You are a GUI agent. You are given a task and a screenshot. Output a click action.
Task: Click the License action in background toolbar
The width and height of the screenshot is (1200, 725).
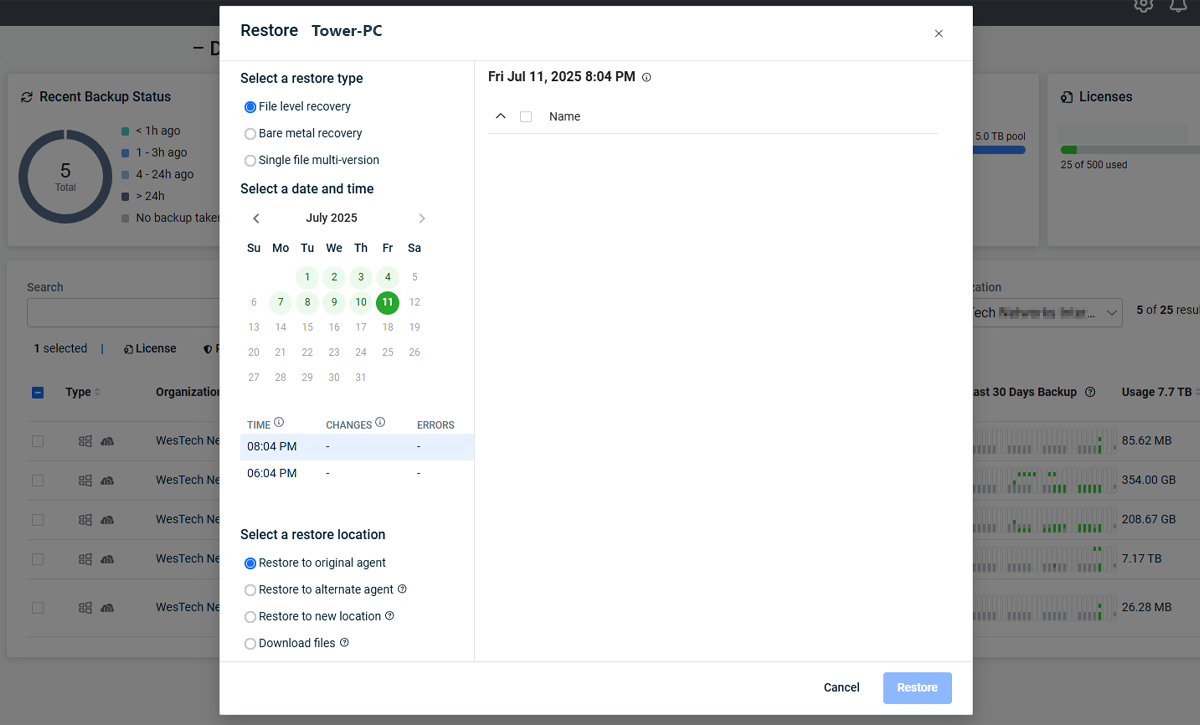[150, 349]
